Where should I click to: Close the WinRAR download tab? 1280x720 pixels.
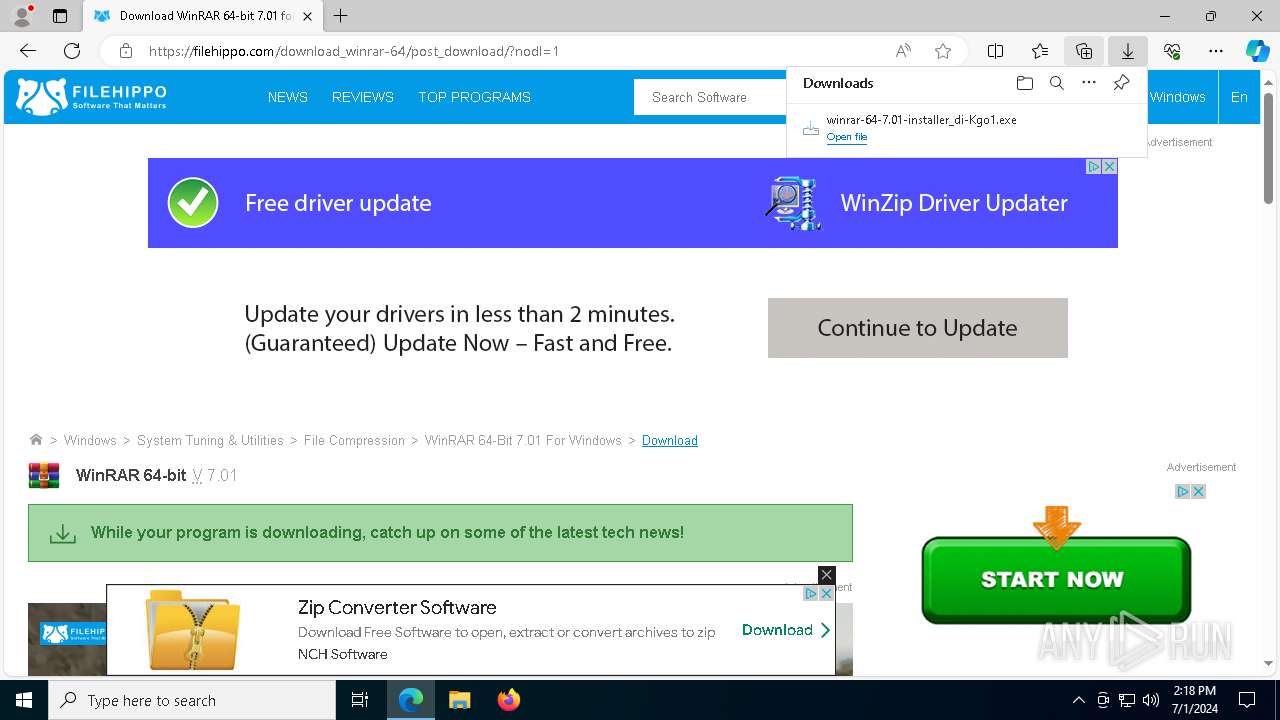pos(306,16)
